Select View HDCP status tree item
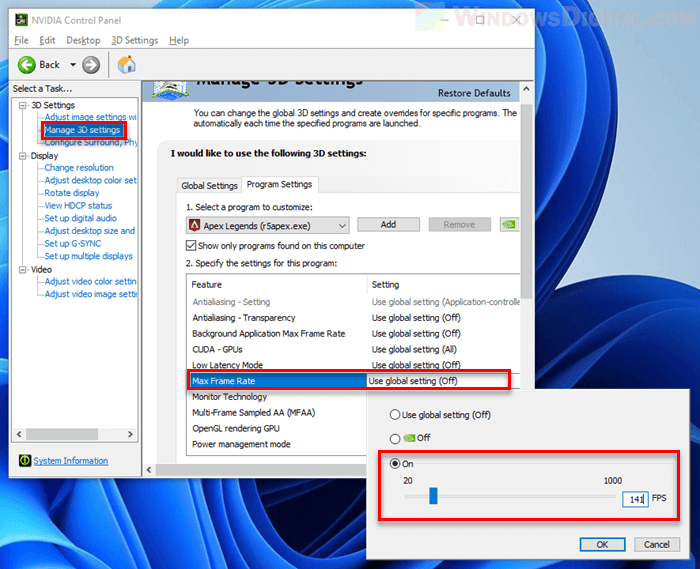 (x=78, y=206)
